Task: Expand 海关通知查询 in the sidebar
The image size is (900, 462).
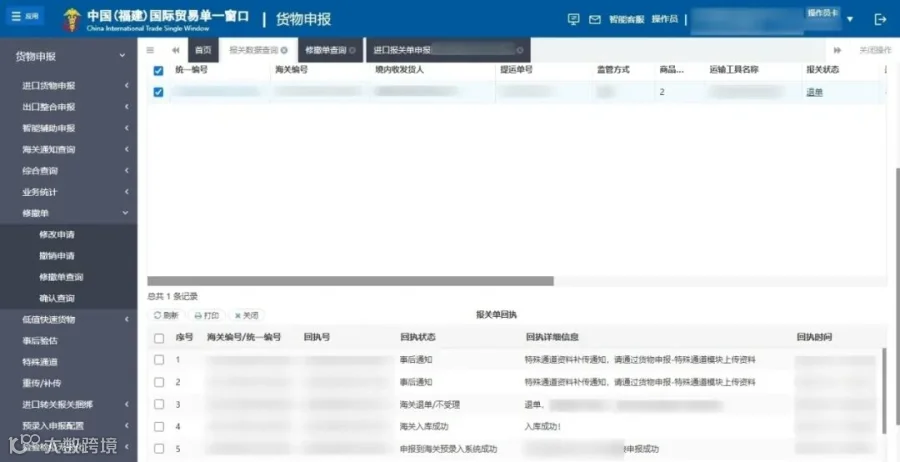Action: click(69, 149)
